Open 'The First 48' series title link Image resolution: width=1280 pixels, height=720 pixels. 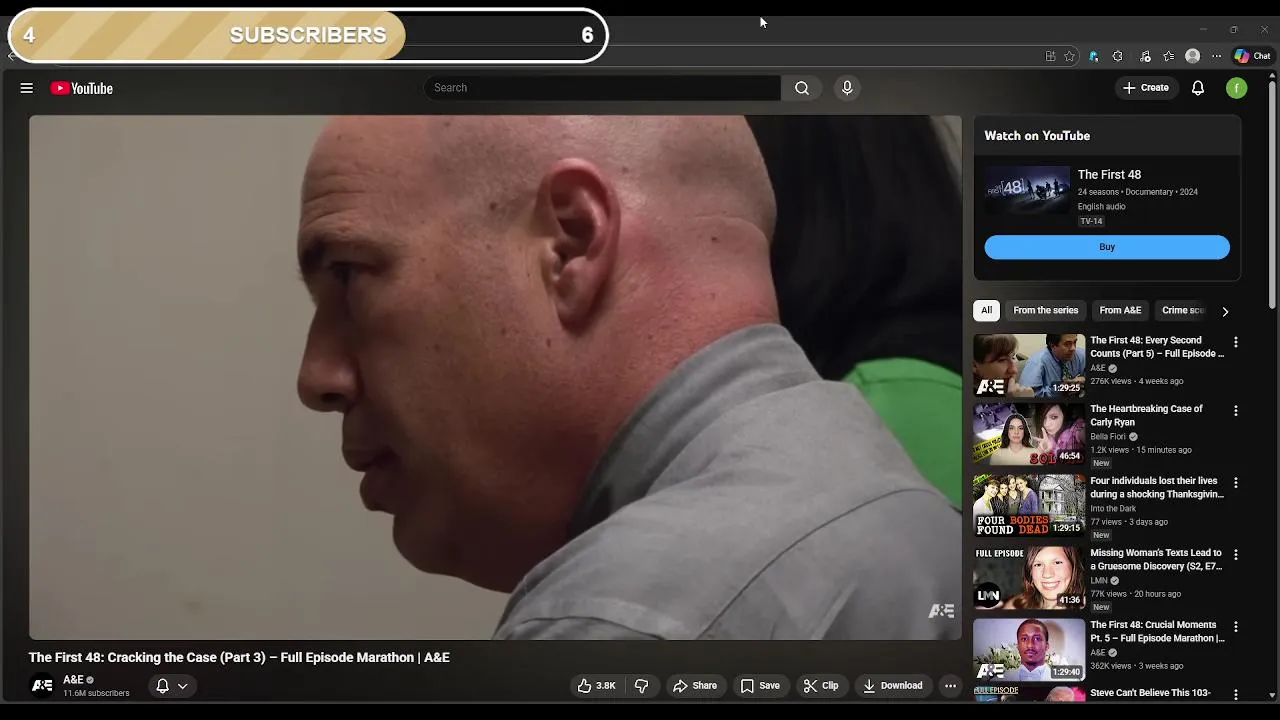[x=1109, y=175]
